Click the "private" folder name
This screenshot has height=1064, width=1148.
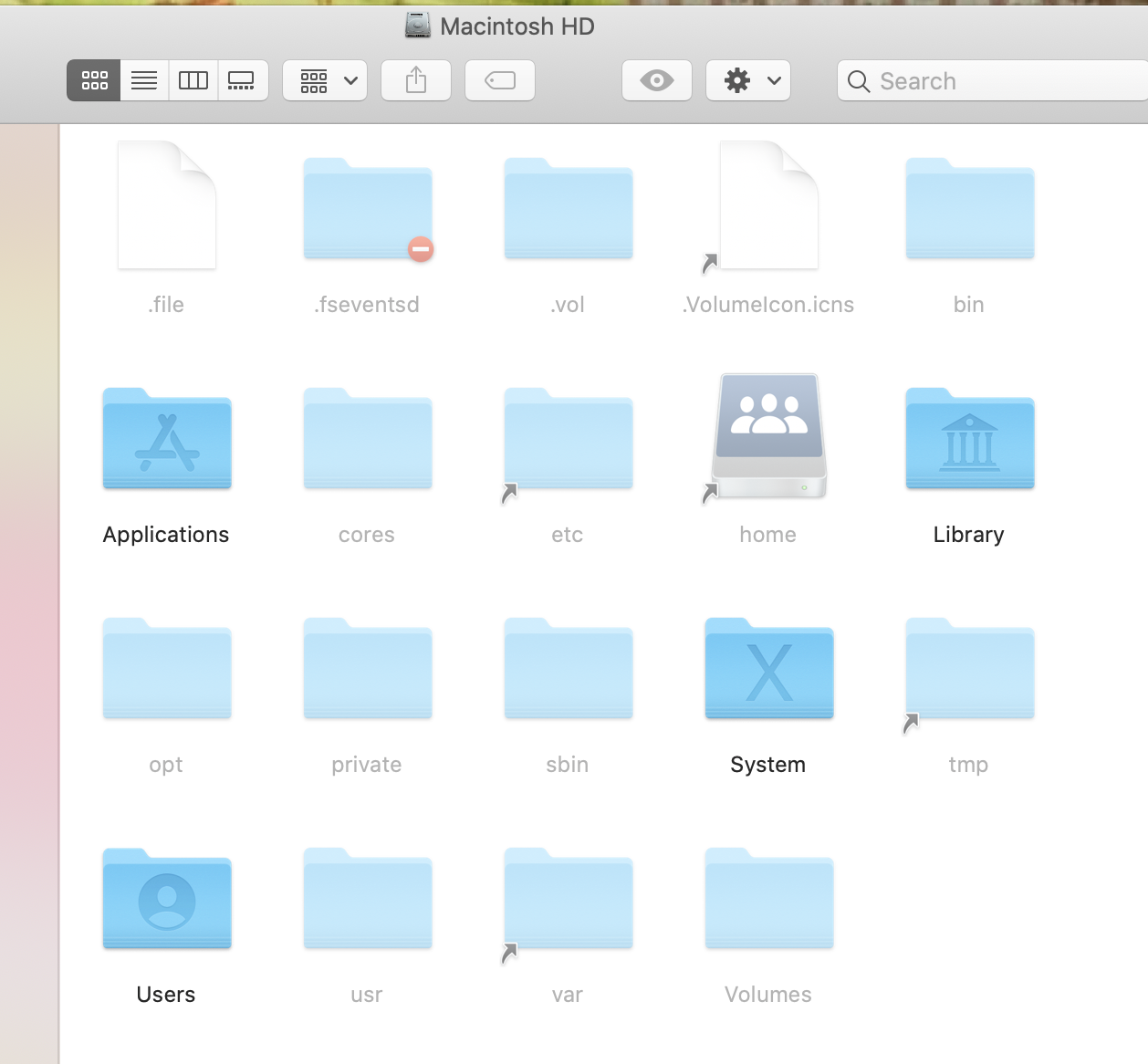[367, 765]
